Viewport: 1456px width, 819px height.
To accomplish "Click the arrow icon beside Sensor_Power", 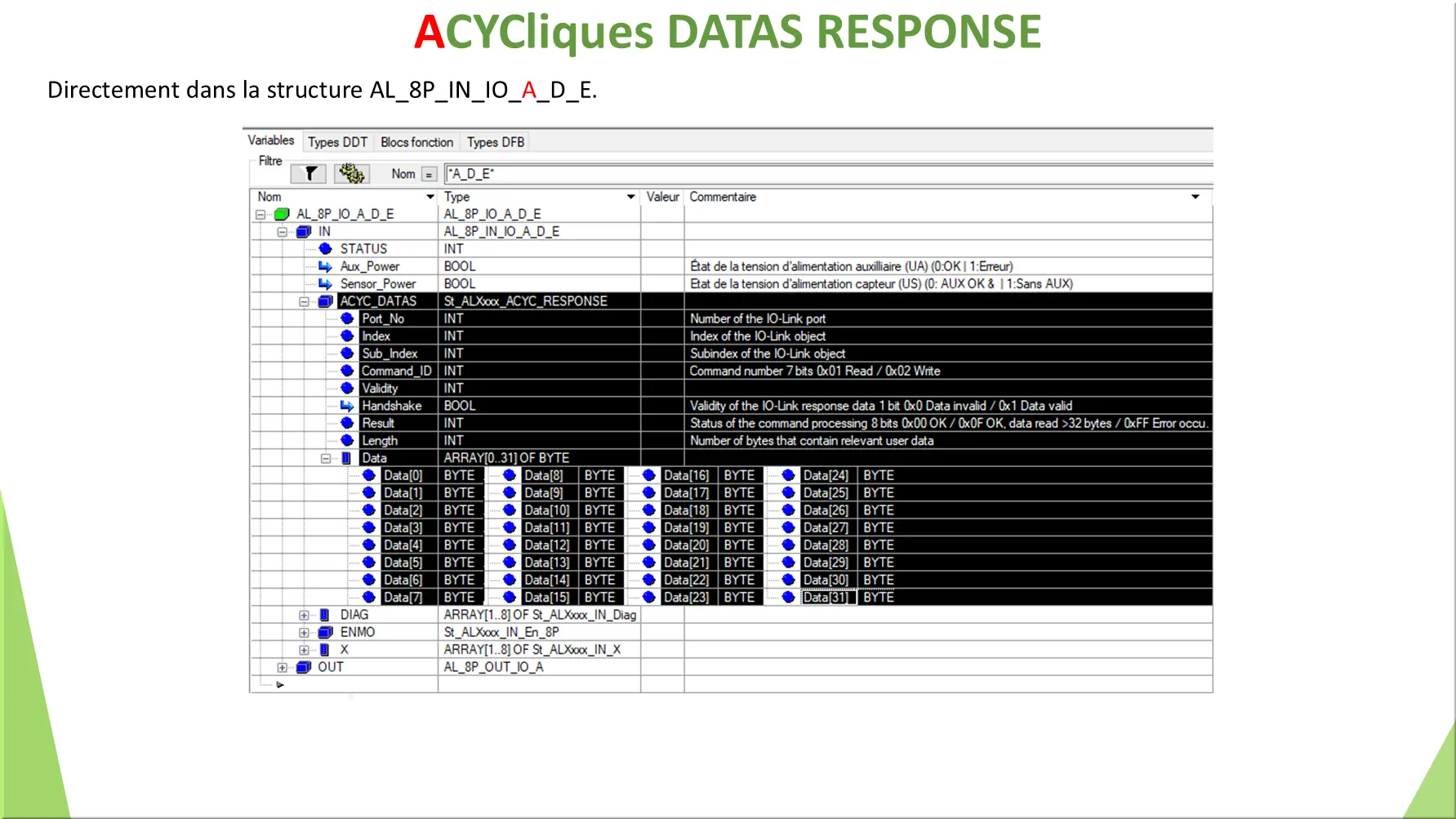I will [x=325, y=283].
